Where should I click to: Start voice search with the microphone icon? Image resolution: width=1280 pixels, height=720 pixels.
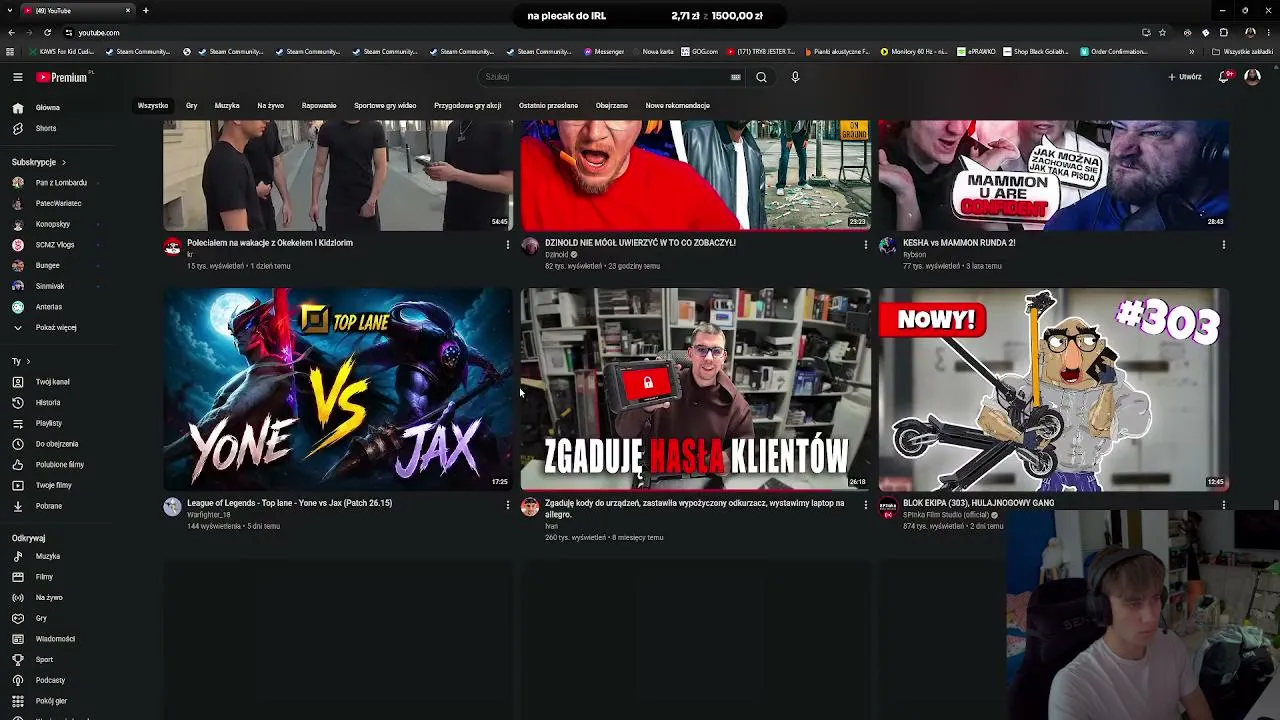click(795, 77)
